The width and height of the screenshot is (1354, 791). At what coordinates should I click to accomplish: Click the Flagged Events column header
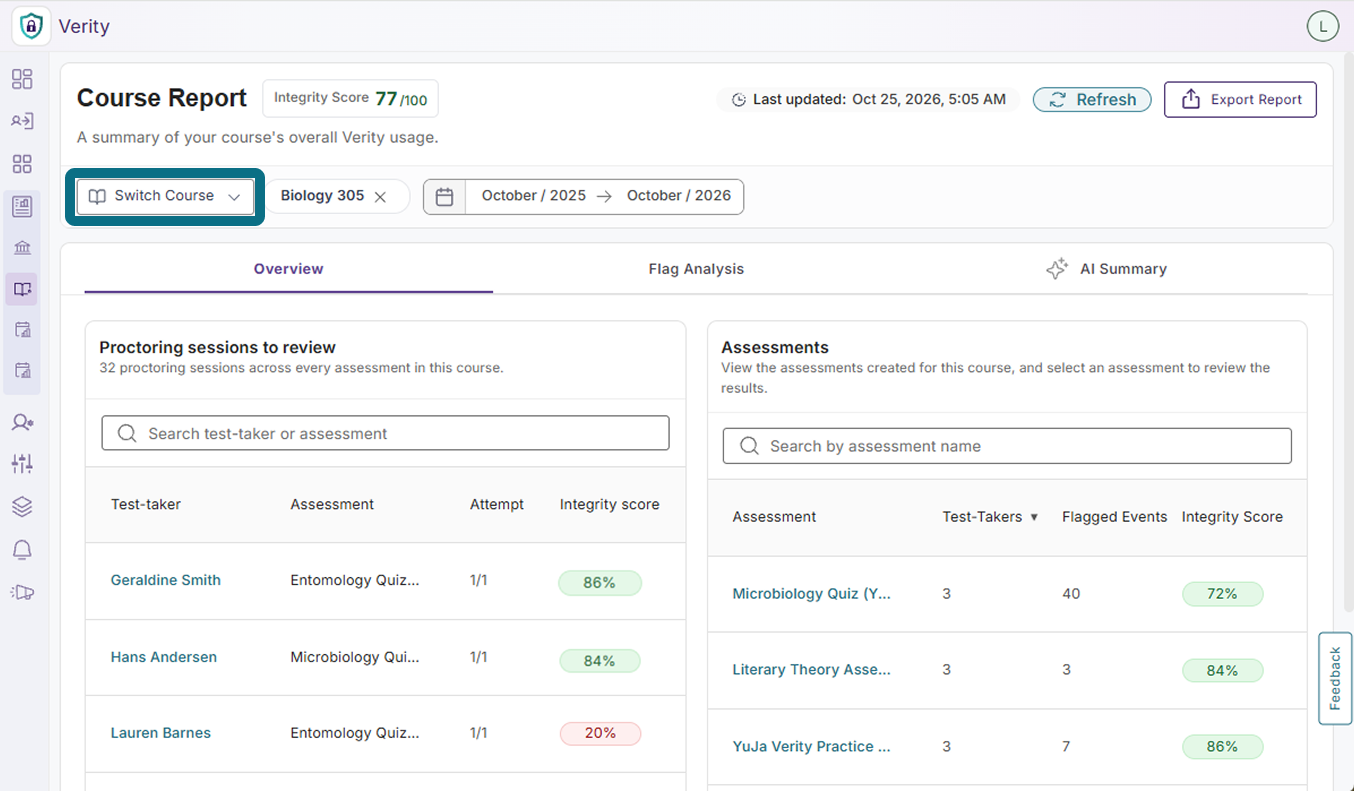pos(1115,517)
